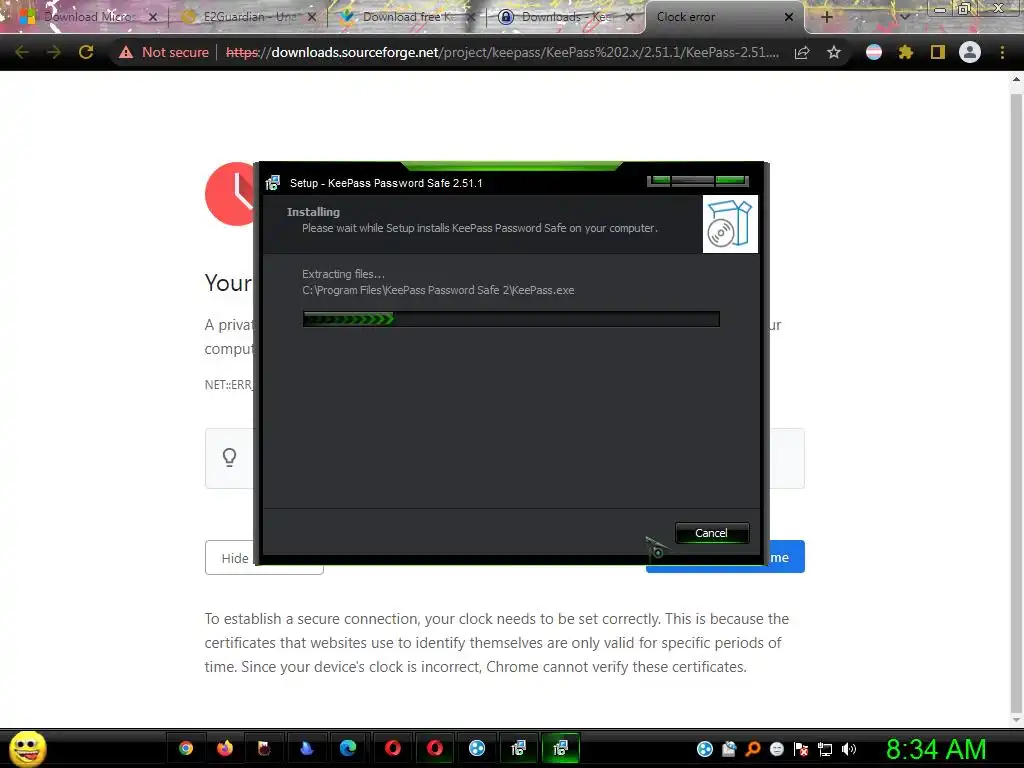Toggle the Chrome side panel icon
The image size is (1024, 768).
[938, 52]
